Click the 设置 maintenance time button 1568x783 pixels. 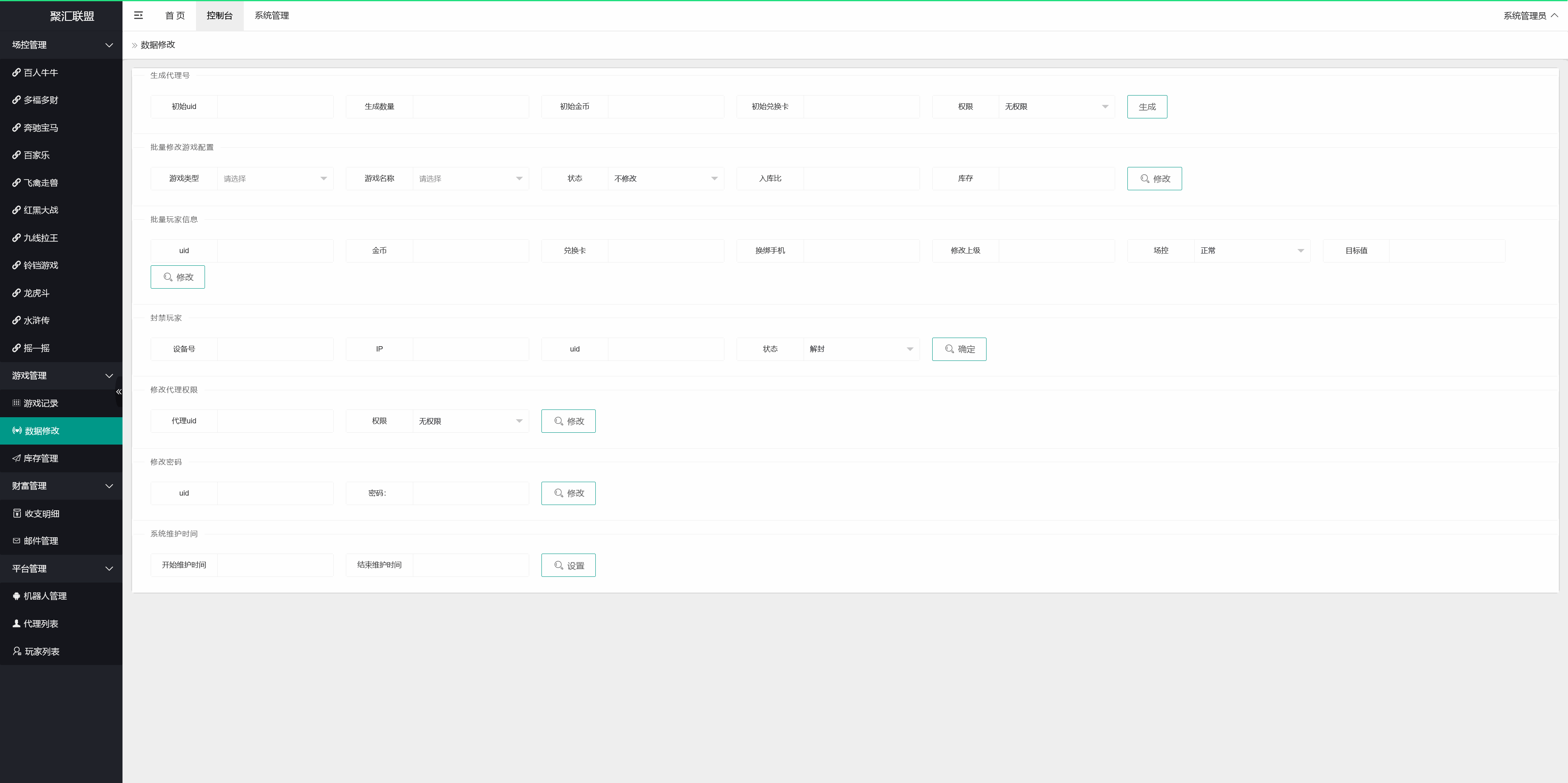point(568,565)
